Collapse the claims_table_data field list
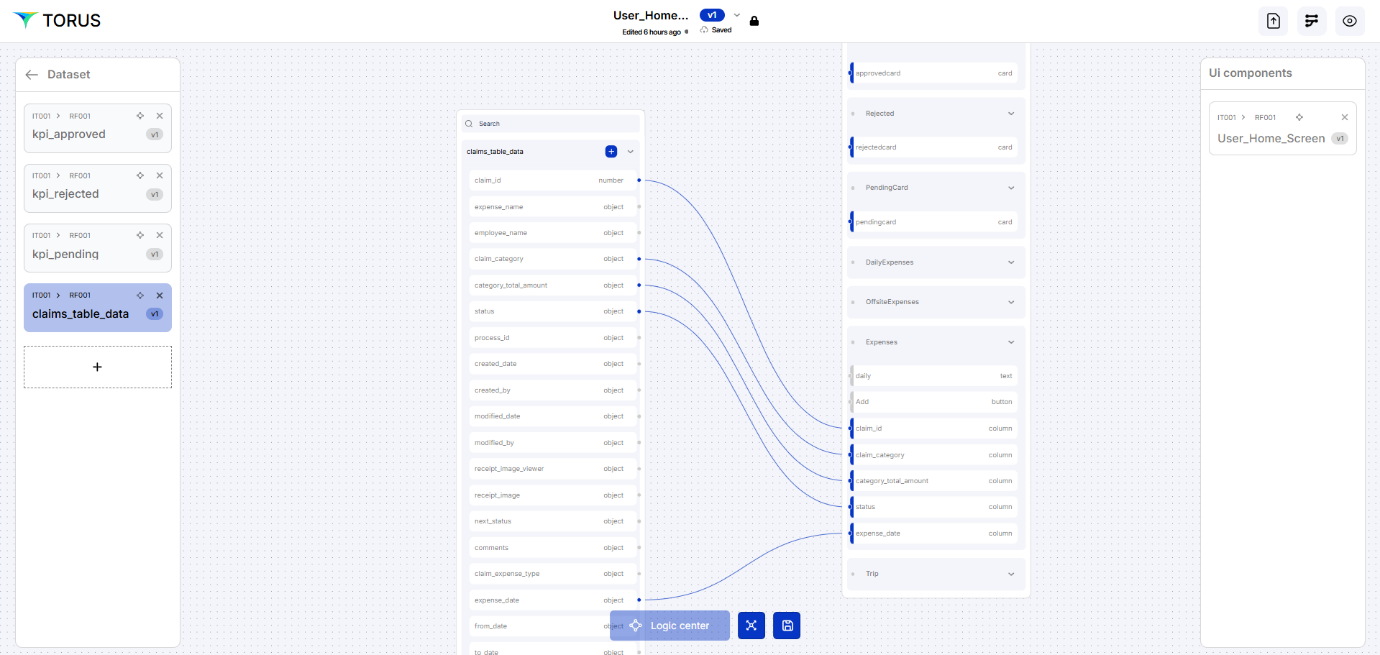 [630, 152]
